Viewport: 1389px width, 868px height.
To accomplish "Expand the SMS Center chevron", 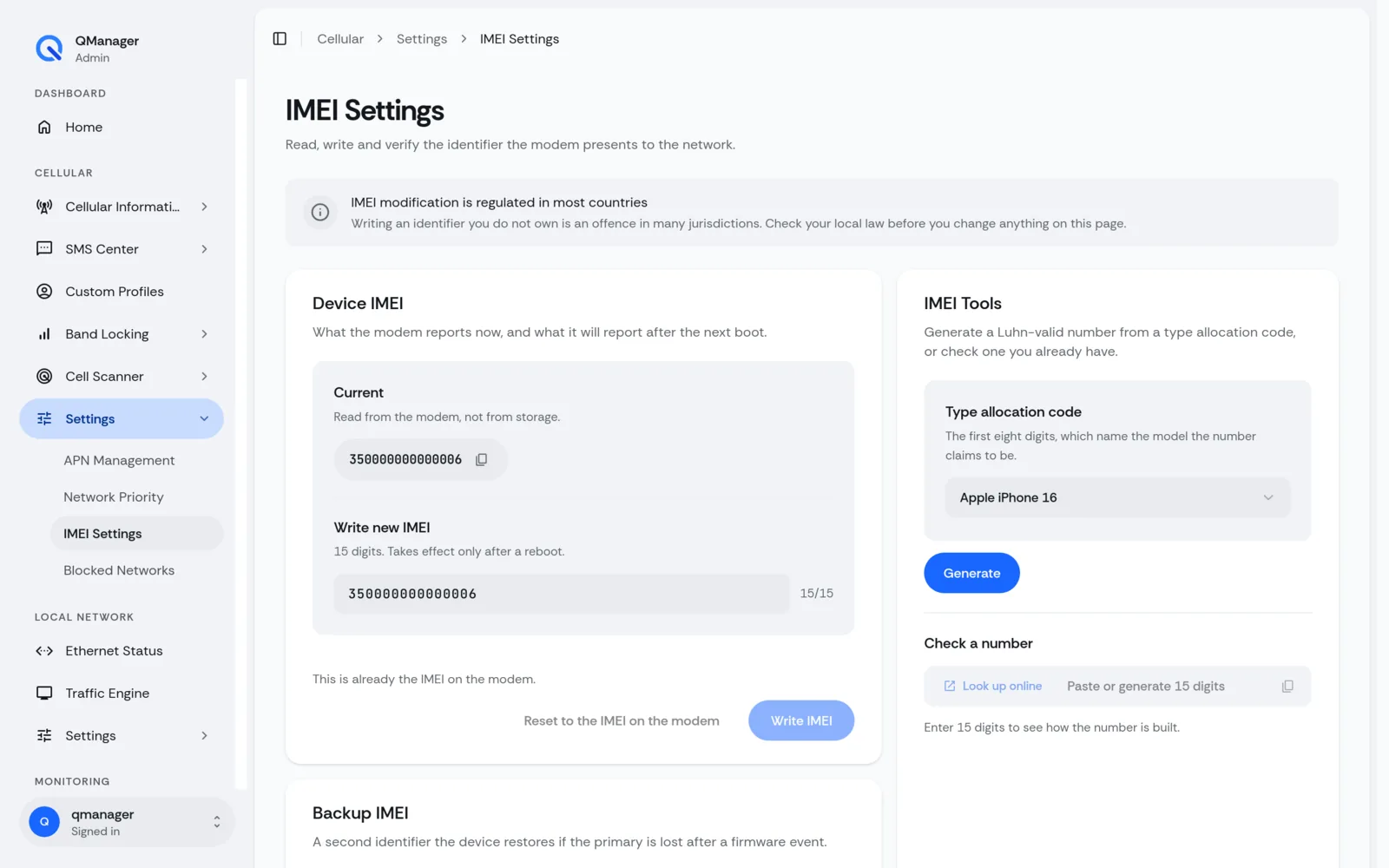I will [204, 249].
